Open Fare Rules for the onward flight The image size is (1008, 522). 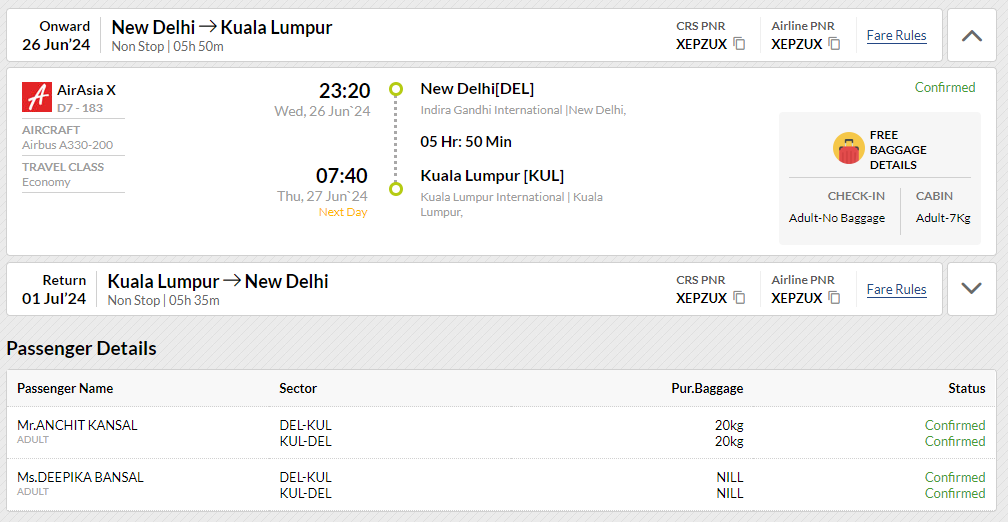click(896, 35)
